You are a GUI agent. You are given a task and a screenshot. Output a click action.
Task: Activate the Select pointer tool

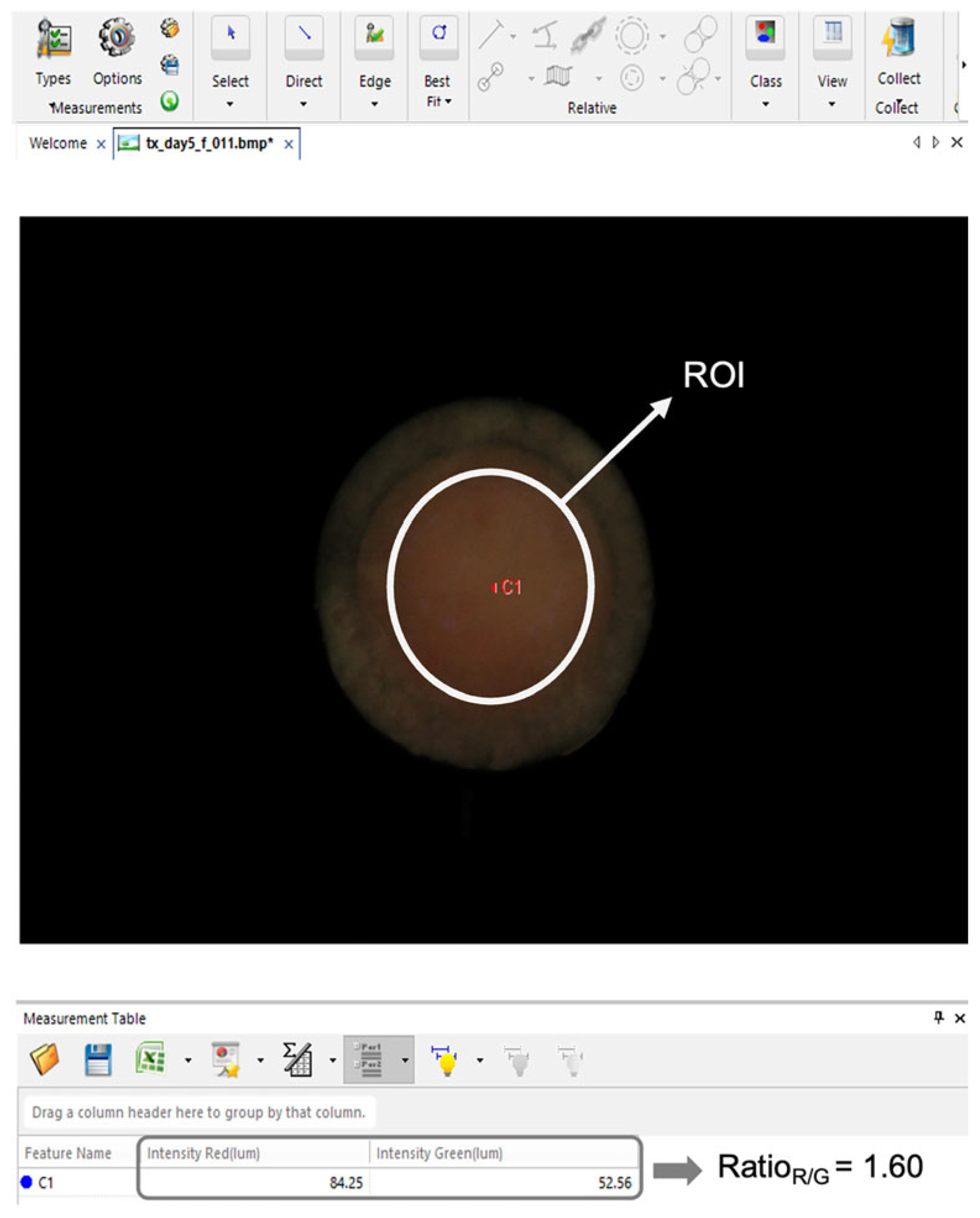pyautogui.click(x=230, y=37)
